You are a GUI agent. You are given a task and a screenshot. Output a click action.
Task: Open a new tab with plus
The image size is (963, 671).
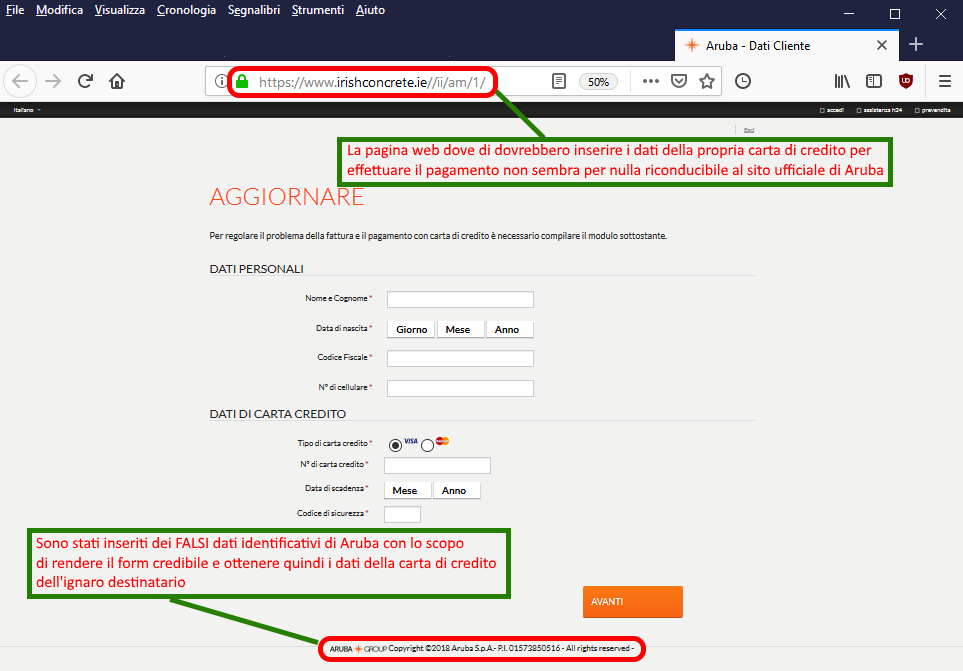click(916, 45)
